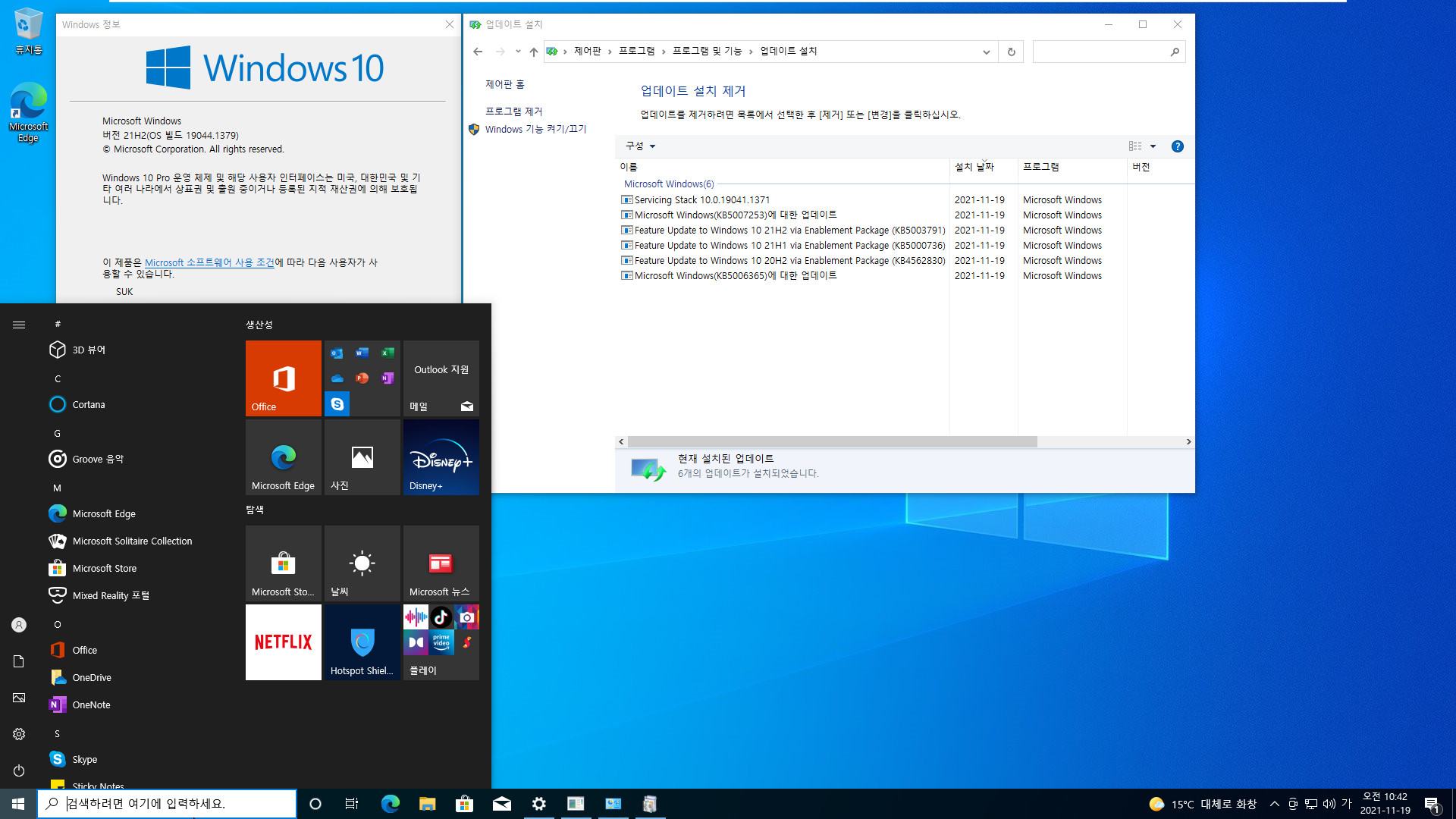Open the view options dropdown arrow

pyautogui.click(x=1153, y=146)
